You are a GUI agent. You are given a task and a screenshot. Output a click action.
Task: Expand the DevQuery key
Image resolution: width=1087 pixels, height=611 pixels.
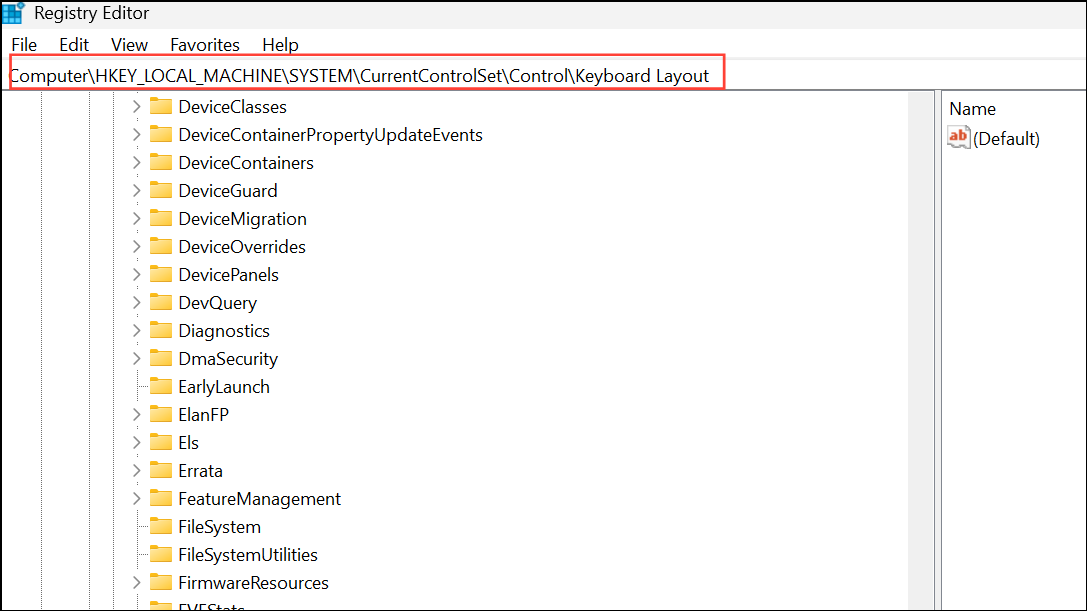point(137,303)
